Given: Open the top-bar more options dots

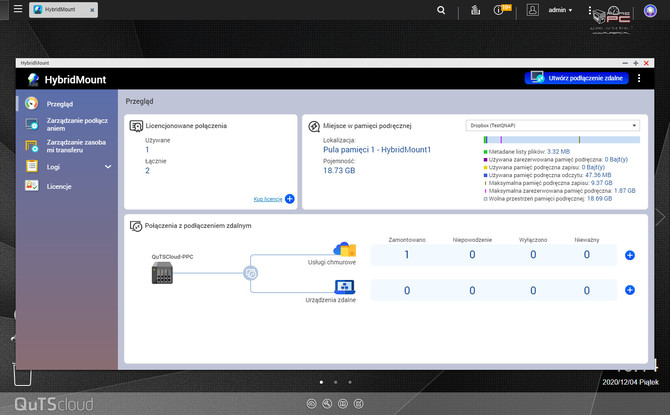Looking at the screenshot, I should click(590, 10).
